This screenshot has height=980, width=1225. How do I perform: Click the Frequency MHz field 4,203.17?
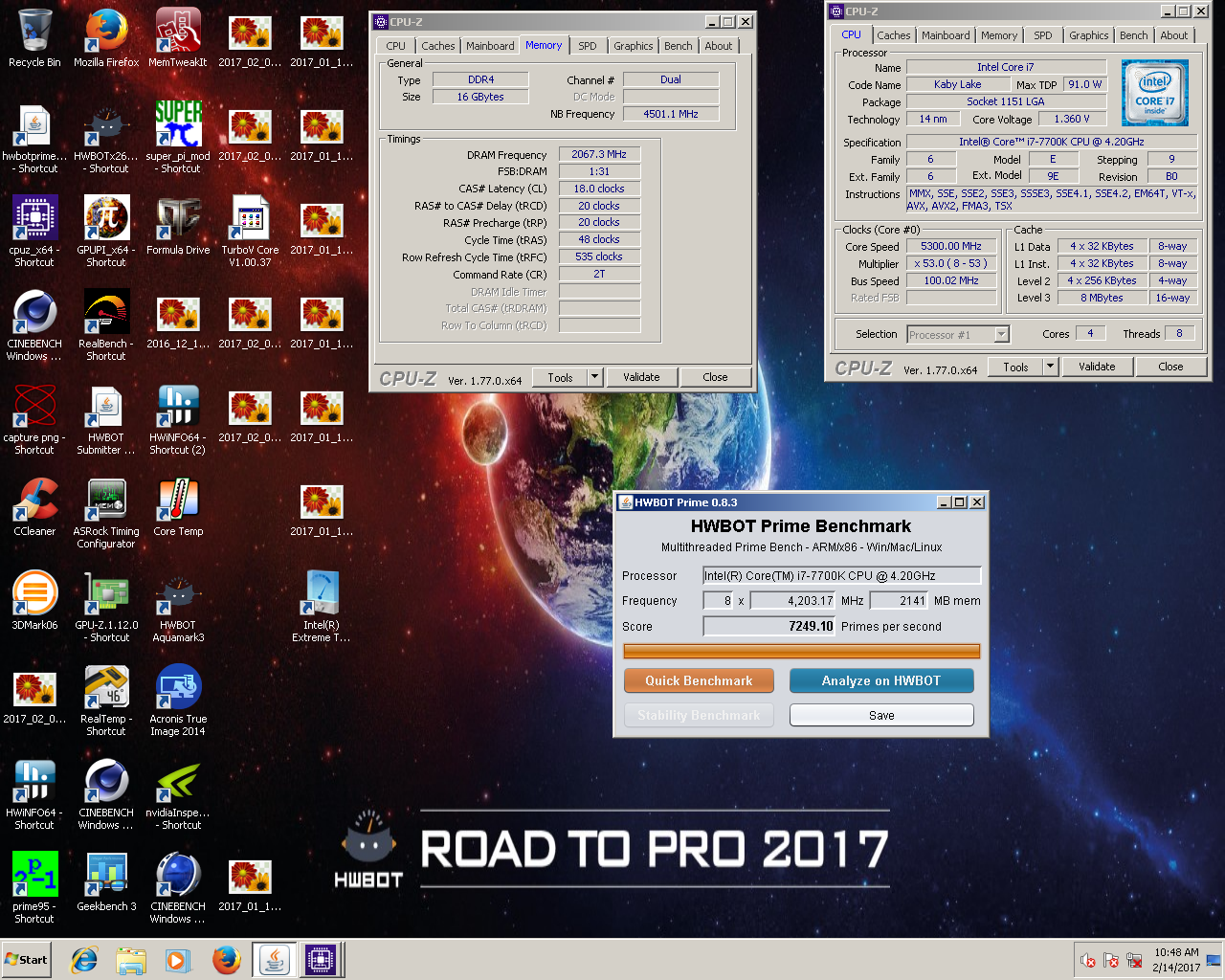pos(793,601)
